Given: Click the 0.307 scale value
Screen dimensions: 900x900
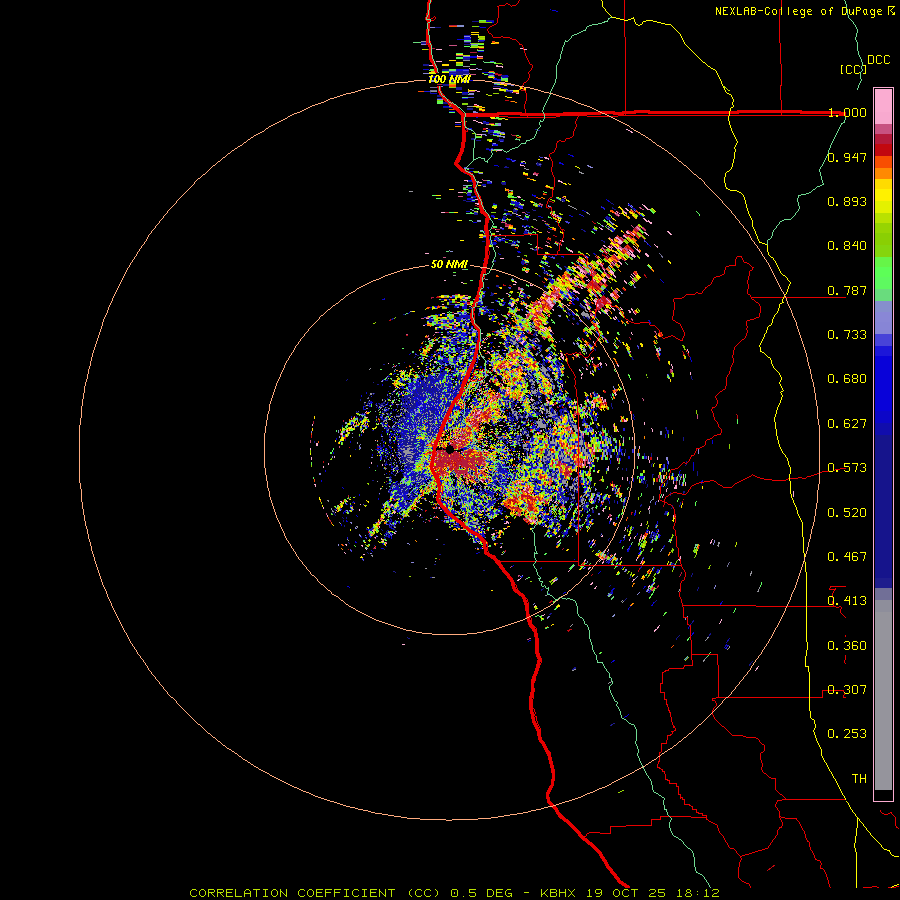Looking at the screenshot, I should tap(847, 690).
